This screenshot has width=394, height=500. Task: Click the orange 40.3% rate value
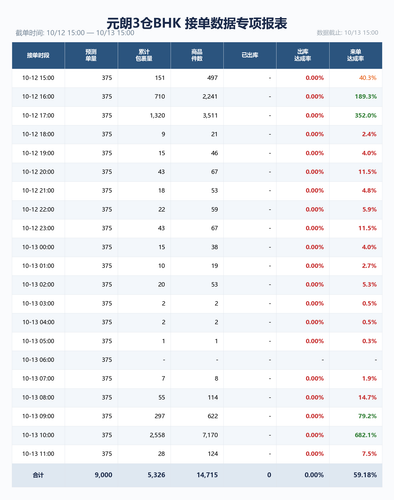point(368,78)
